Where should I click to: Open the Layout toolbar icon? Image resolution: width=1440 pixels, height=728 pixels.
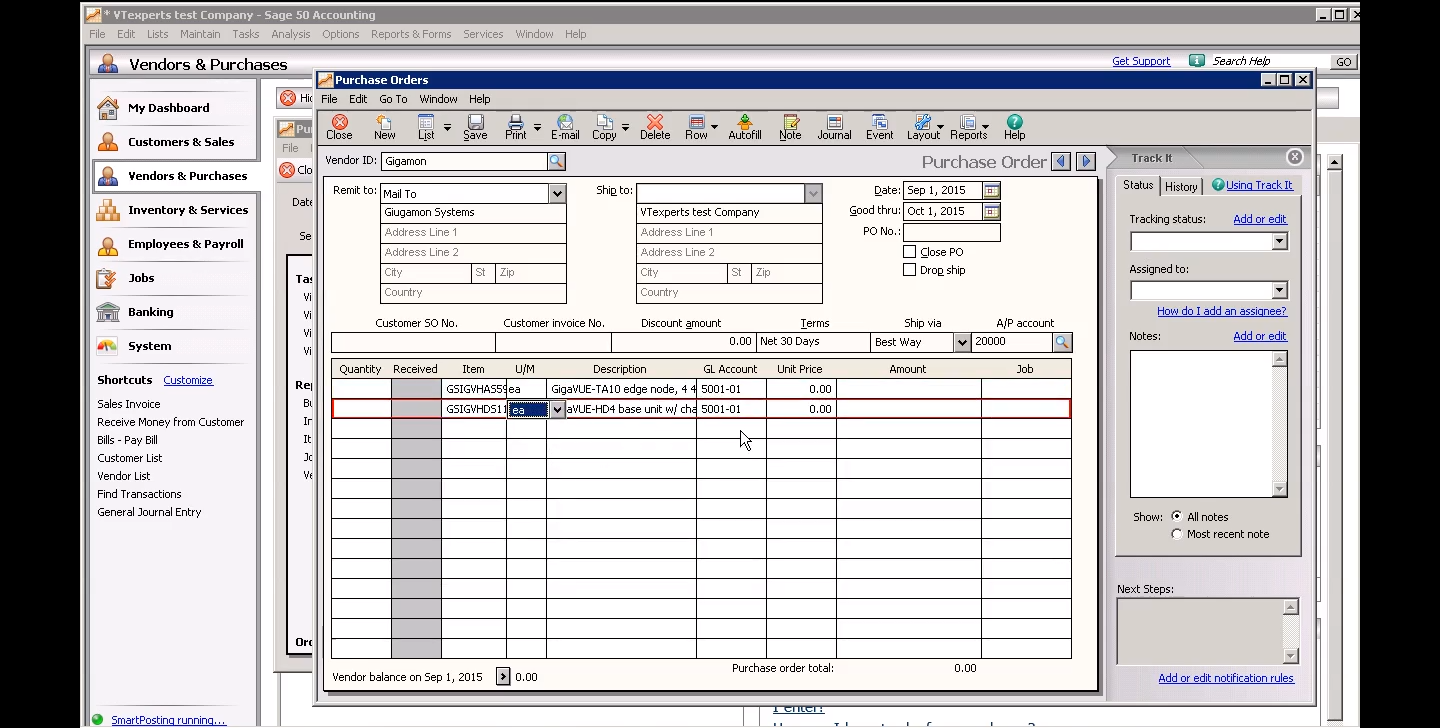click(x=923, y=127)
